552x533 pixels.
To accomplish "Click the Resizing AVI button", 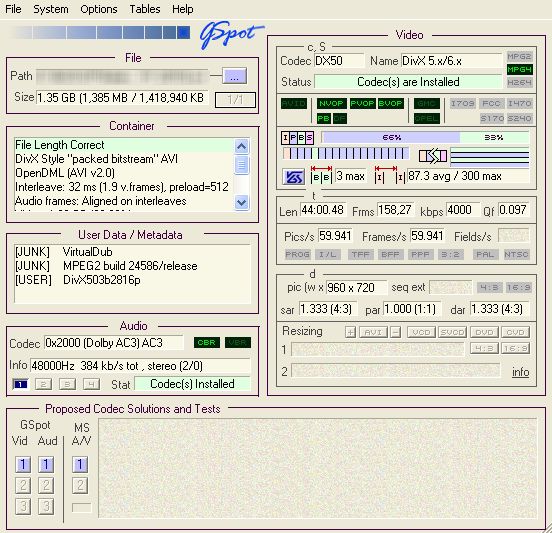I will [373, 332].
